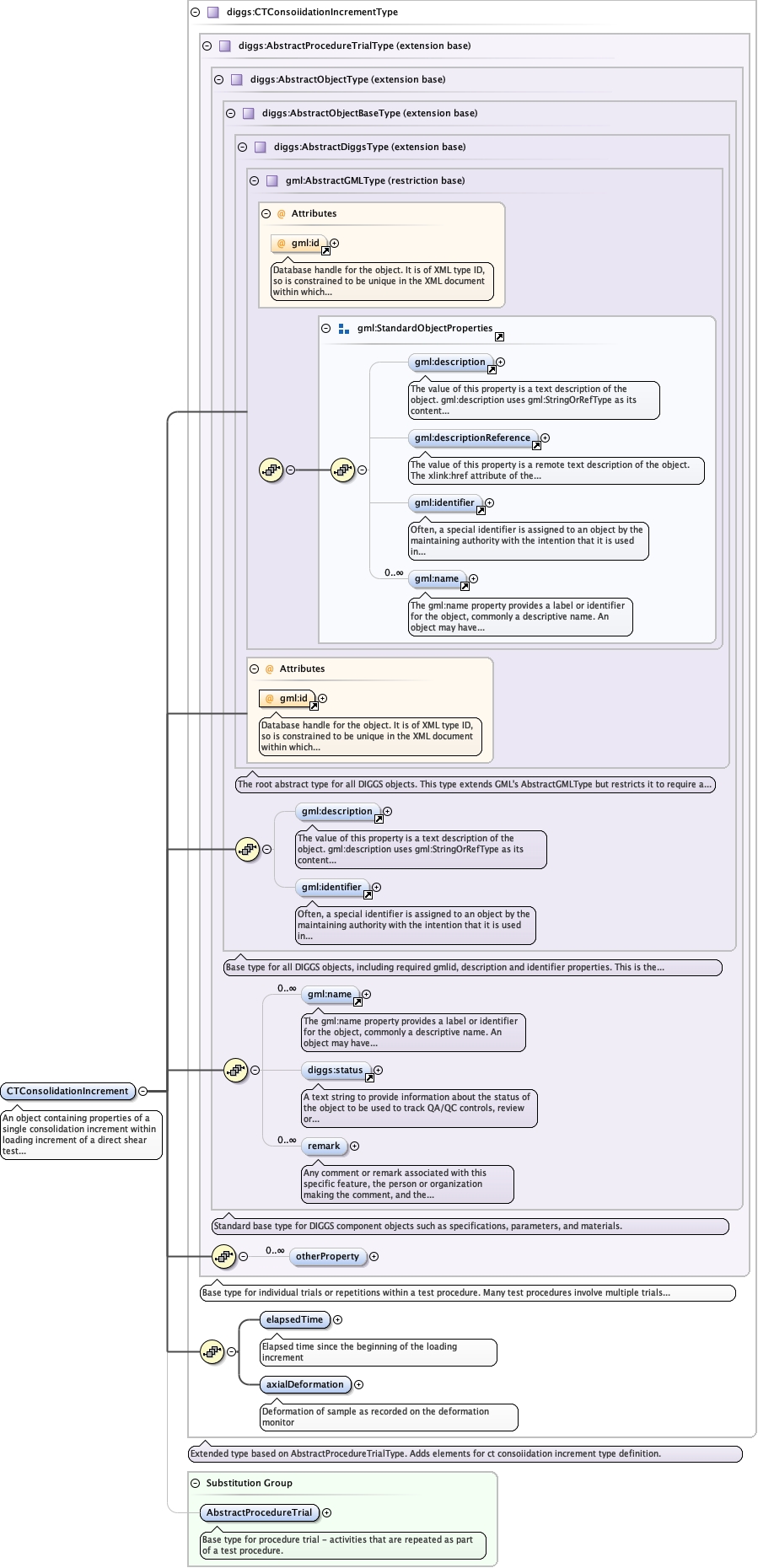
Task: Click purple type icon of diggs:CTConsolidationIncrementType
Action: click(212, 13)
